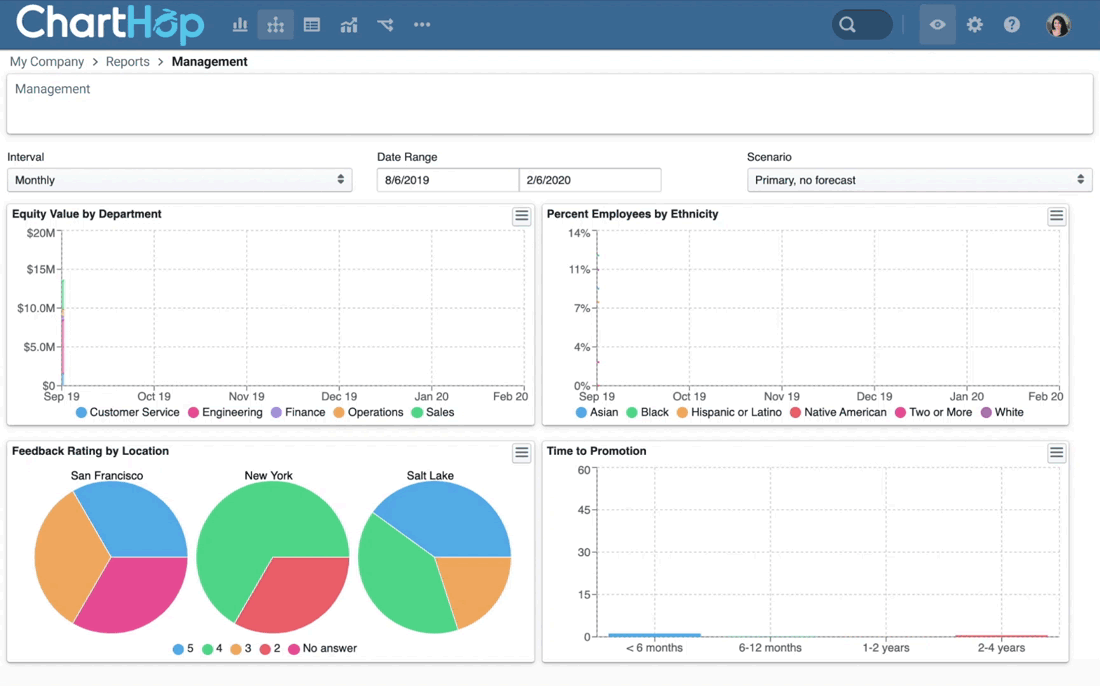1100x686 pixels.
Task: Open the Equity Value by Department chart menu
Action: coord(521,215)
